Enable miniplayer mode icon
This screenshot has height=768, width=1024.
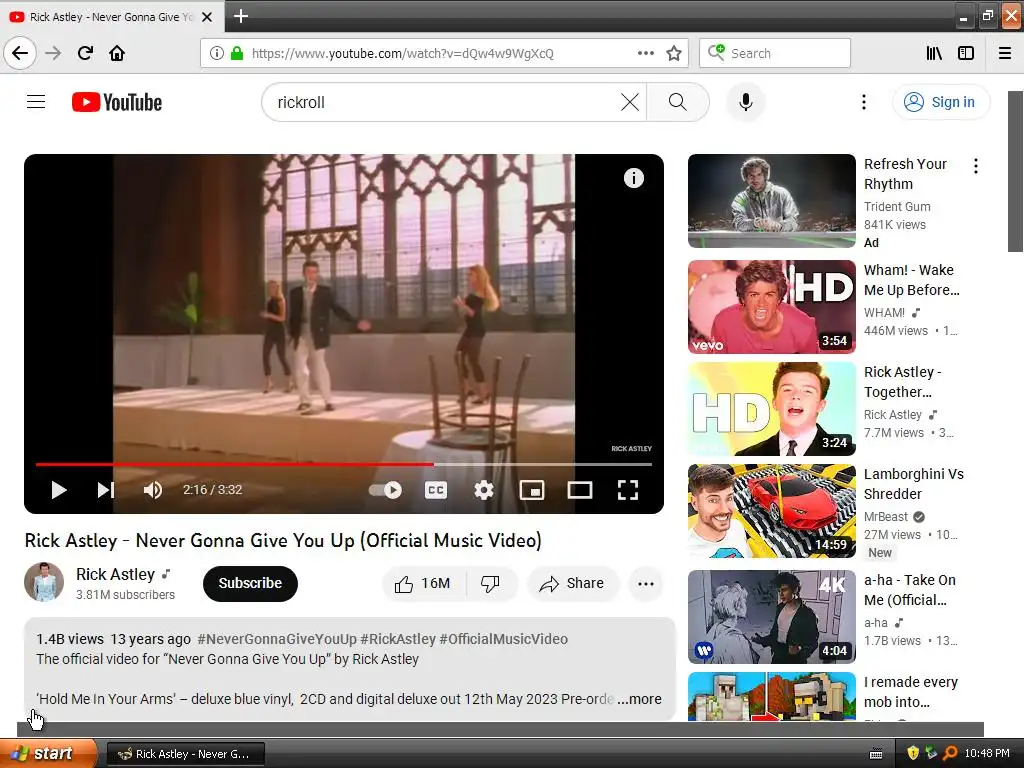pyautogui.click(x=532, y=490)
